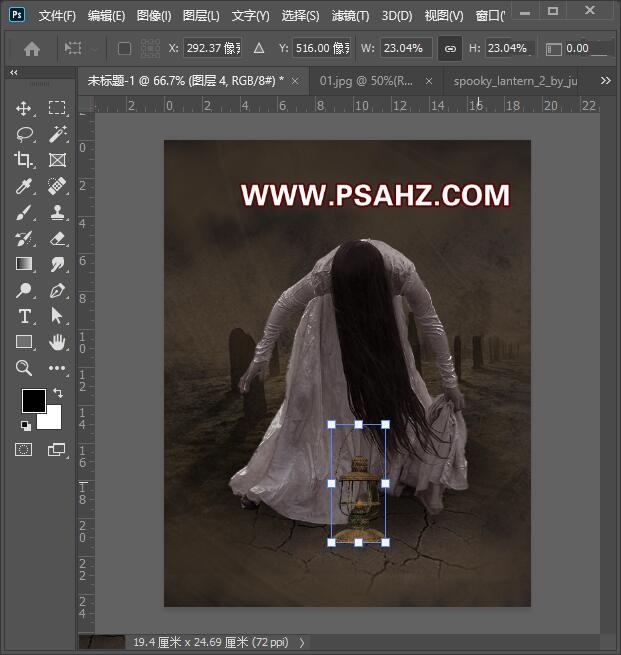
Task: Open the 文字(Y) menu
Action: tap(251, 16)
